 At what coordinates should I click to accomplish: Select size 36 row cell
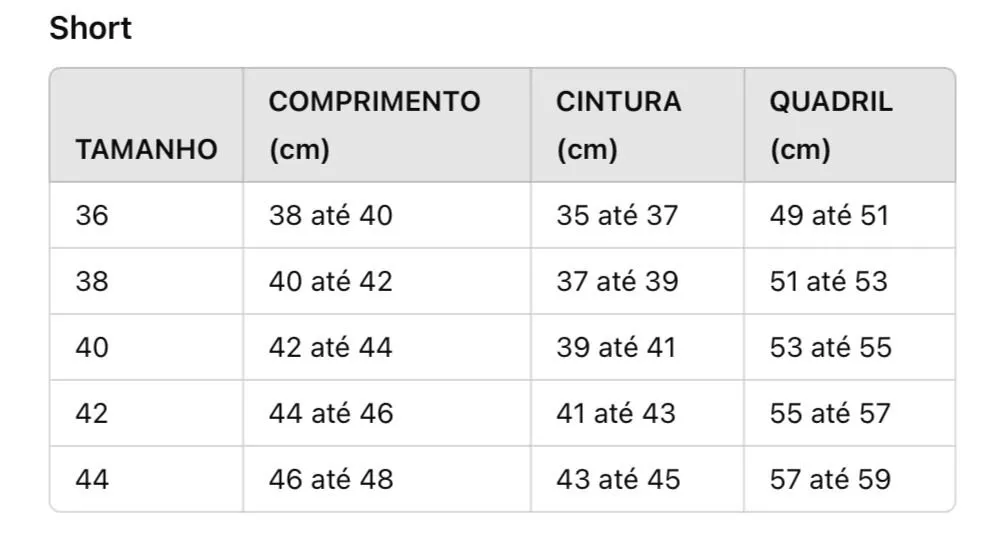coord(146,215)
